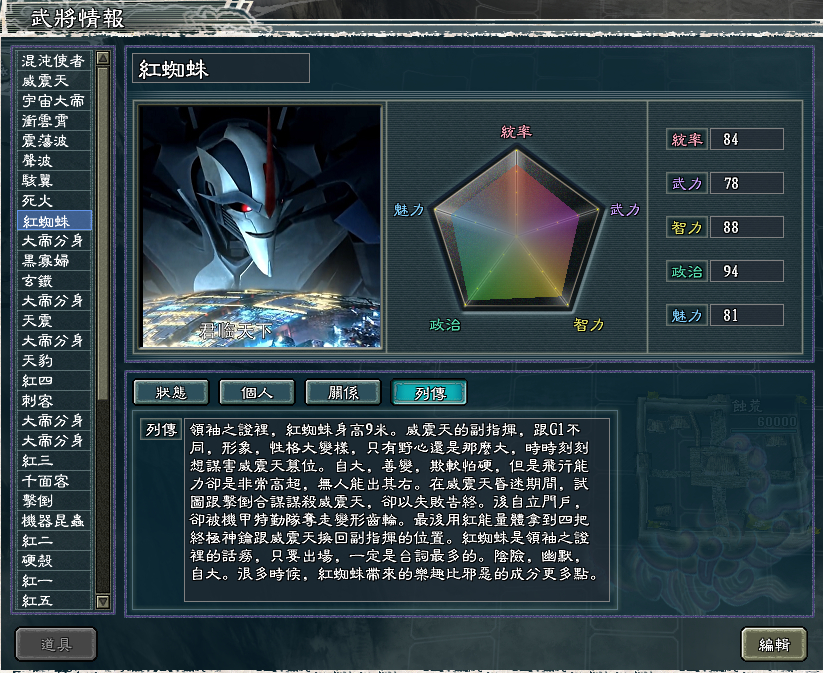Click the 道具 button
Screen dimensions: 823x673
point(56,644)
